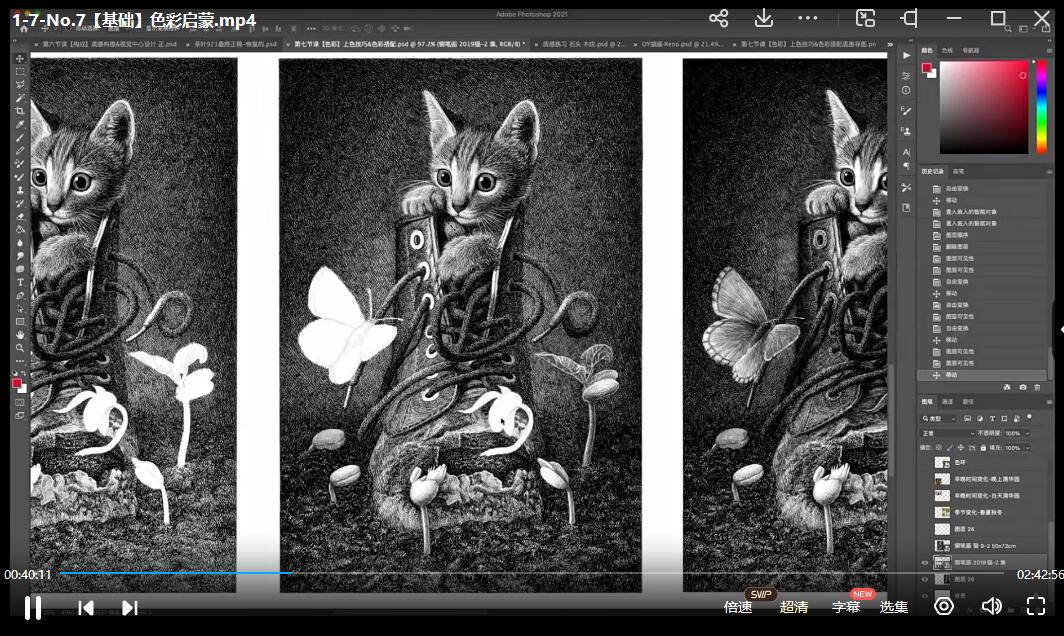Select the Move tool in Photoshop toolbar
This screenshot has width=1064, height=636.
tap(20, 58)
